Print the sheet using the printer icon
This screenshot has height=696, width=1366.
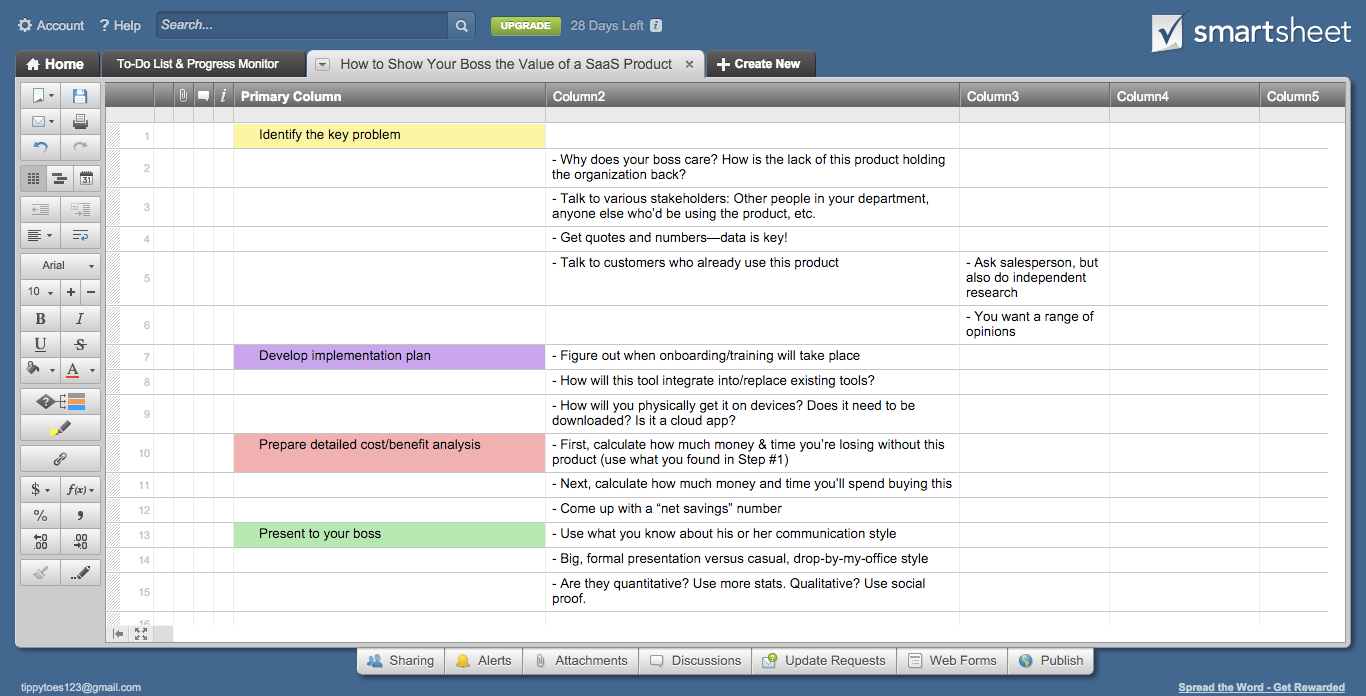(x=80, y=122)
